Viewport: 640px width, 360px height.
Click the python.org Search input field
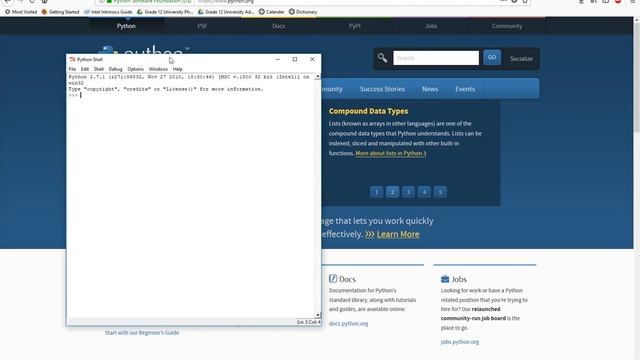click(436, 58)
